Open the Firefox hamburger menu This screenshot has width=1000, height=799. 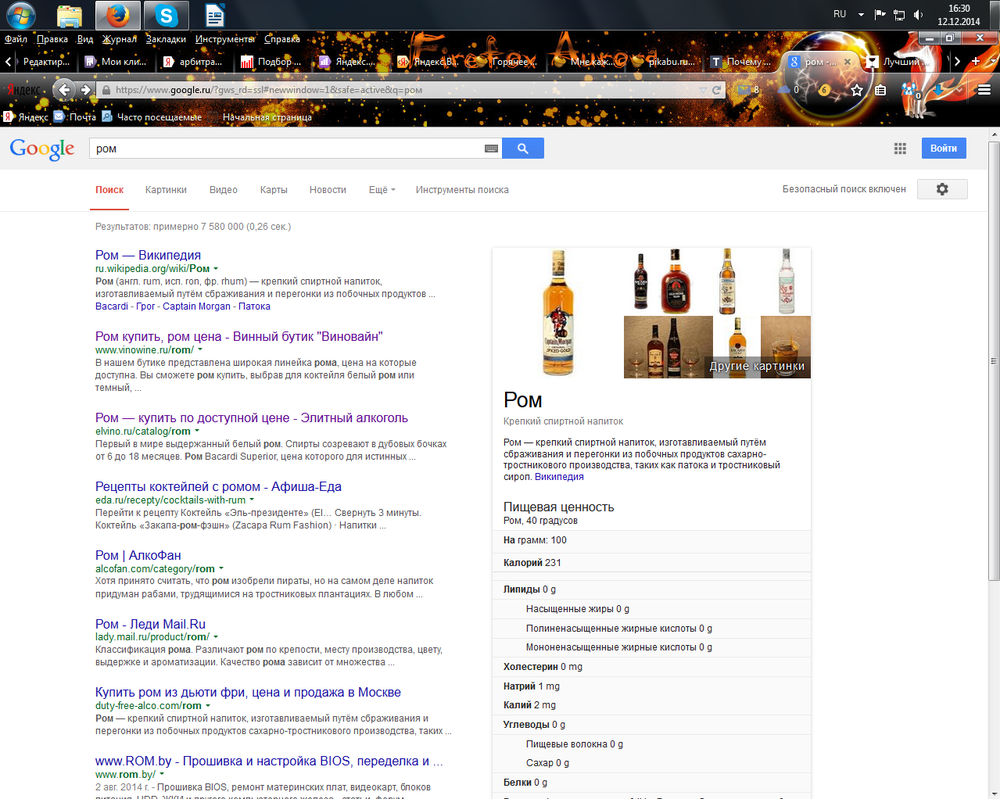click(x=984, y=90)
